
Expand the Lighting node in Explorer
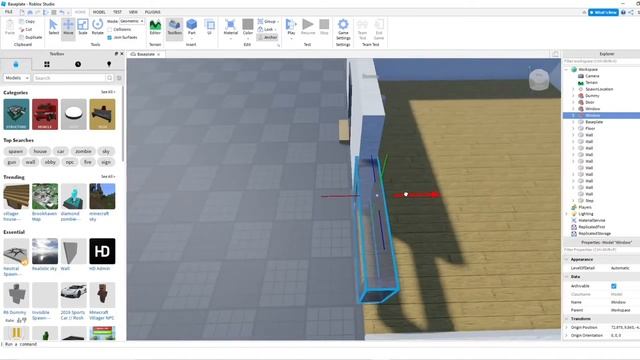tap(567, 213)
